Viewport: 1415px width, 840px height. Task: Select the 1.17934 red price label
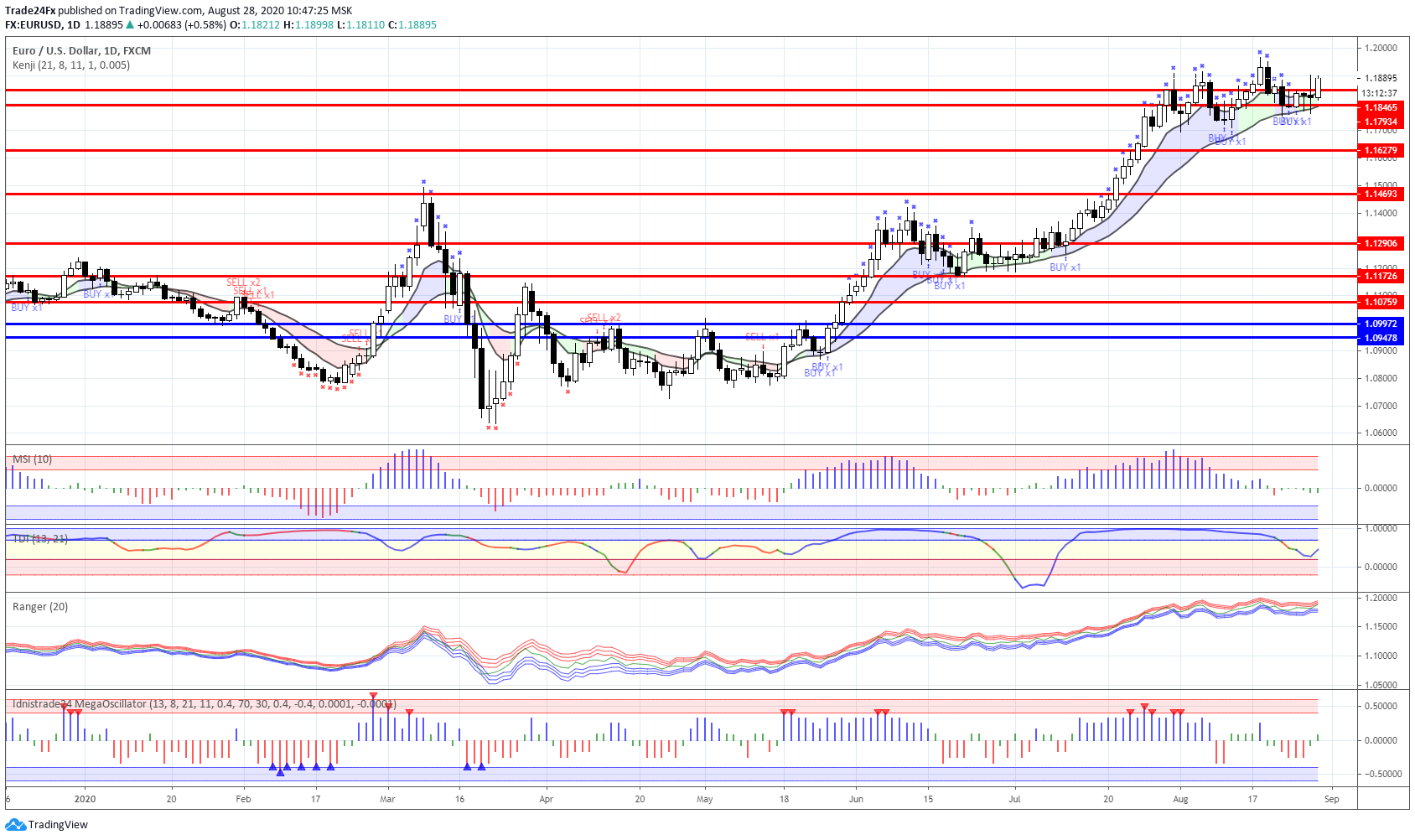(x=1380, y=122)
